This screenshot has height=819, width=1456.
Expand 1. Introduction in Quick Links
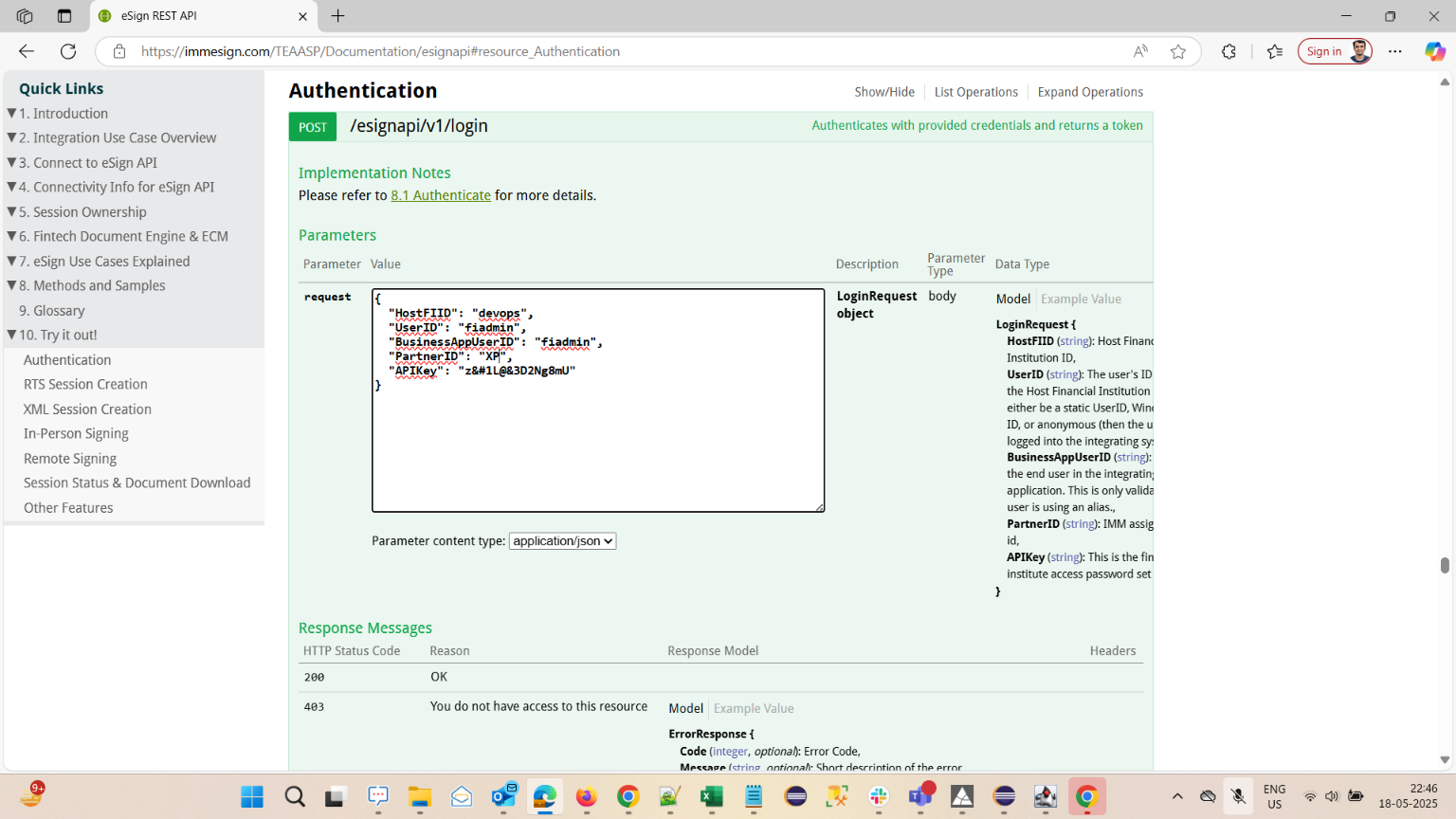[12, 113]
